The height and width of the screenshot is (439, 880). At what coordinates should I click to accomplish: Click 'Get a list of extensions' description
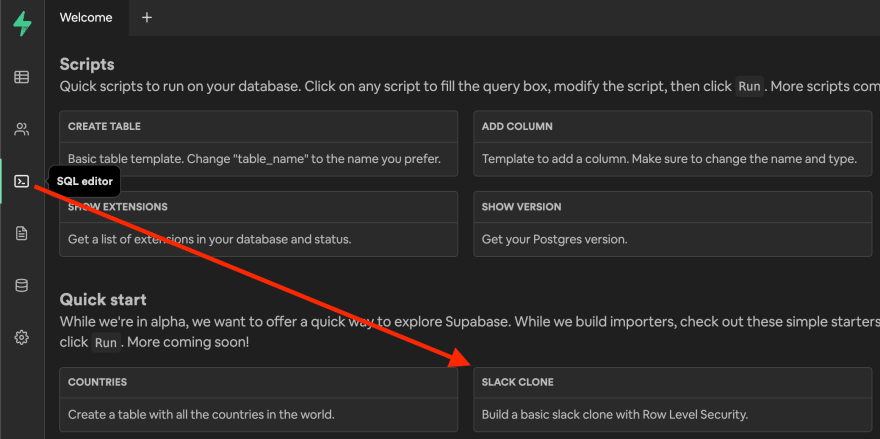pos(209,239)
